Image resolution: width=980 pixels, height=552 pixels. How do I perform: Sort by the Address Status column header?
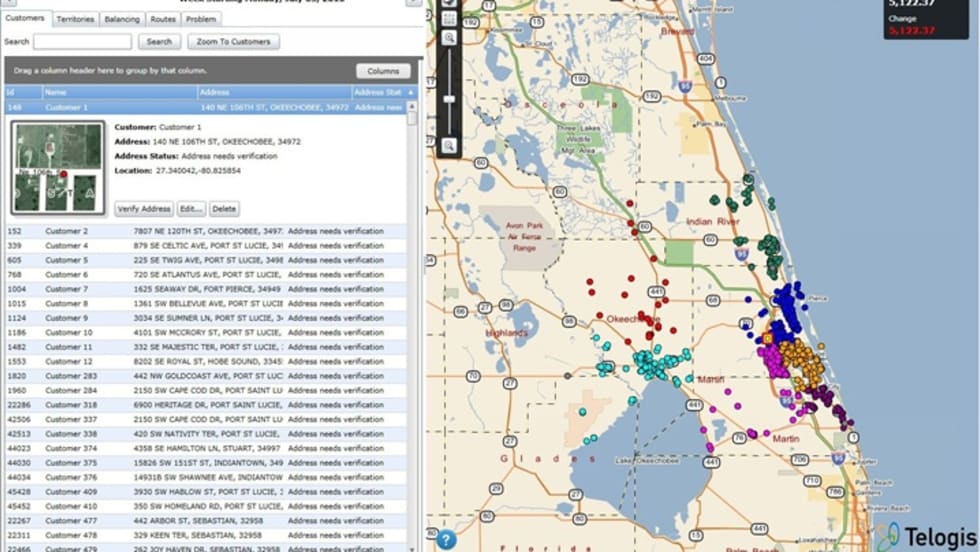click(x=377, y=92)
